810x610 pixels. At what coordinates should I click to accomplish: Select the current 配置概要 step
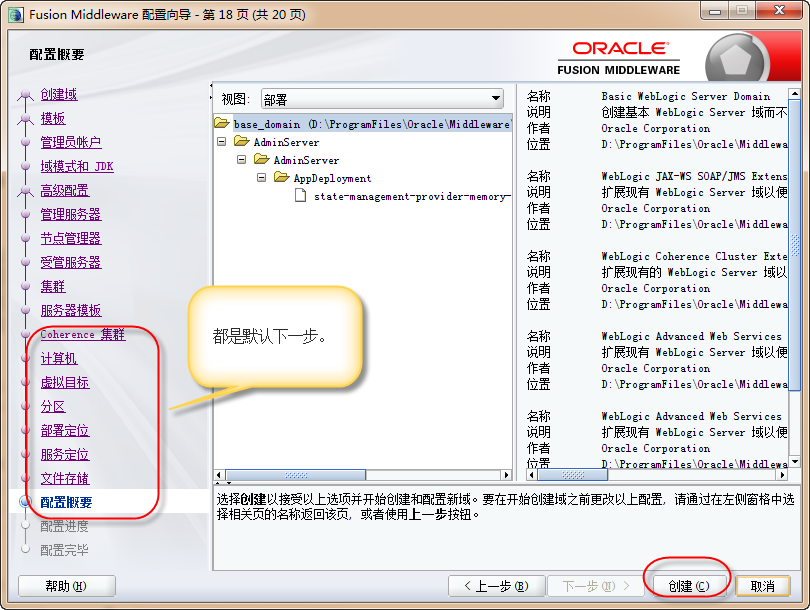66,503
